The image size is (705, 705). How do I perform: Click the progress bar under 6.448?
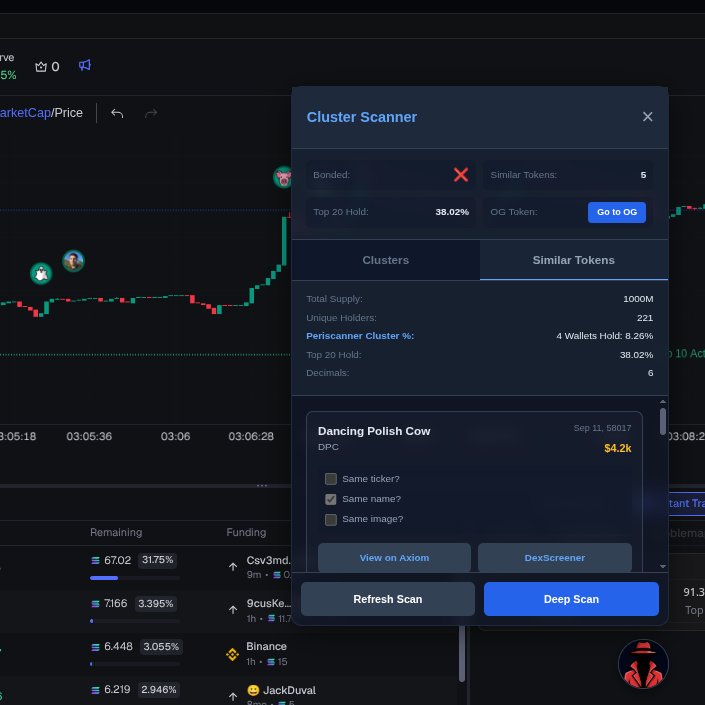coord(135,664)
